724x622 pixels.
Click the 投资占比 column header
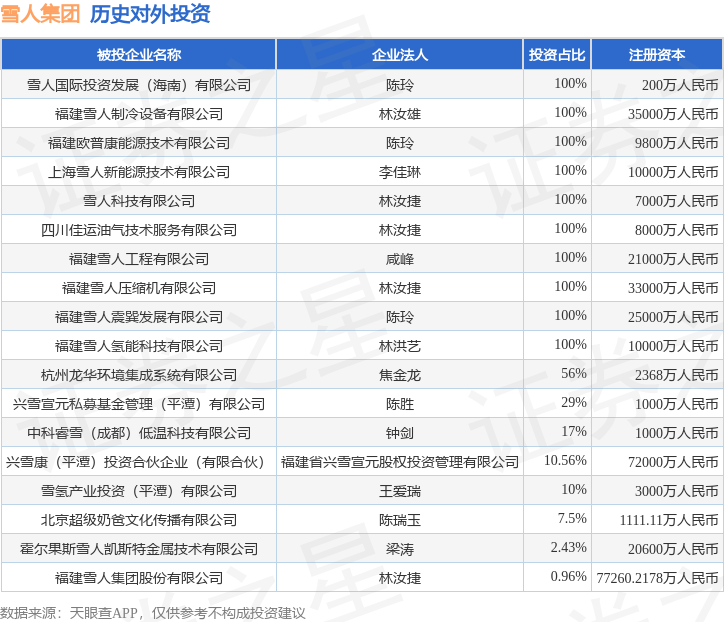coord(557,55)
